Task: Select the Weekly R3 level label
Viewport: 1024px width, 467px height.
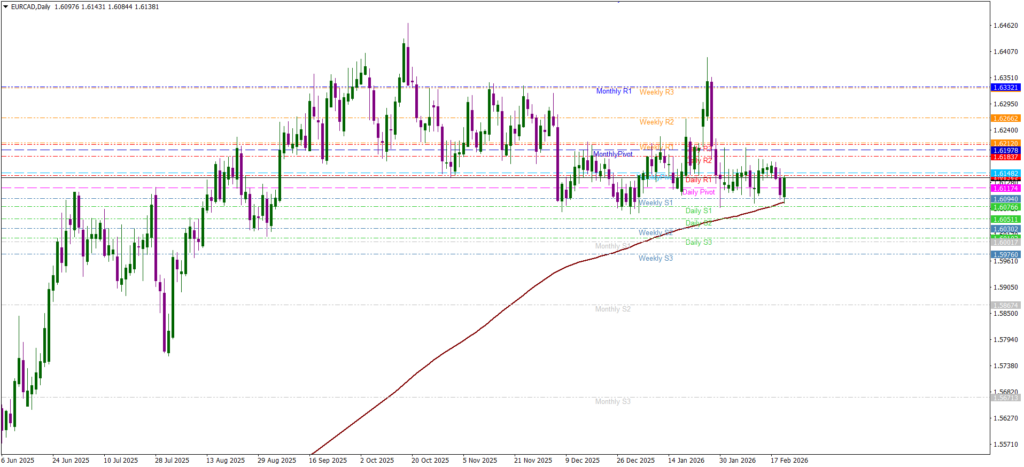Action: click(x=657, y=92)
